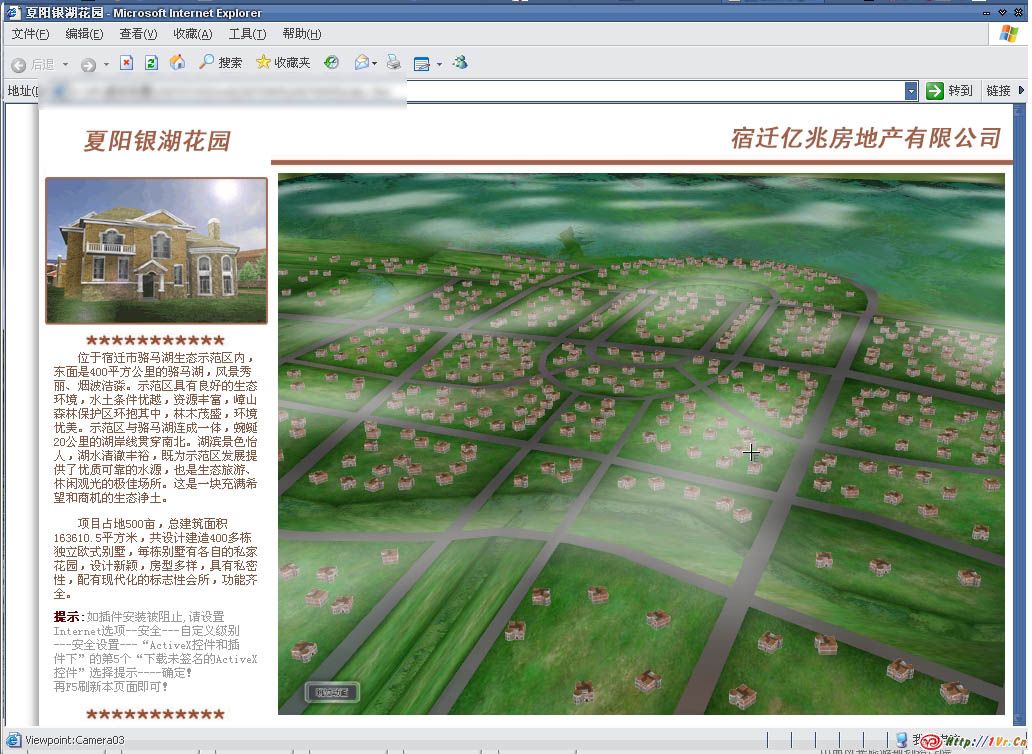Click the small button in 3D view corner
The image size is (1032, 754).
(x=331, y=691)
